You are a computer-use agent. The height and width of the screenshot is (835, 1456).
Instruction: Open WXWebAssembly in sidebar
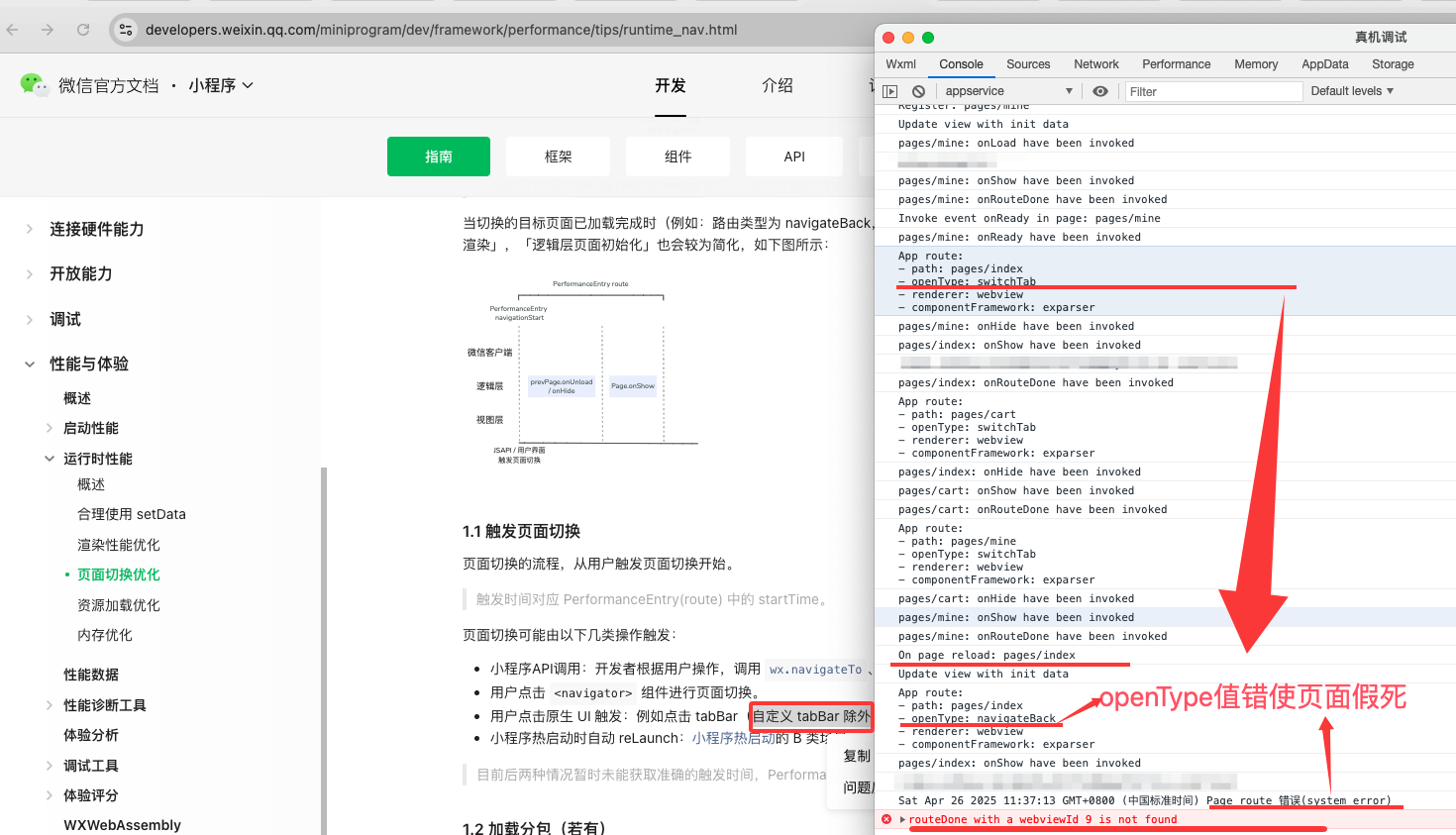tap(123, 825)
